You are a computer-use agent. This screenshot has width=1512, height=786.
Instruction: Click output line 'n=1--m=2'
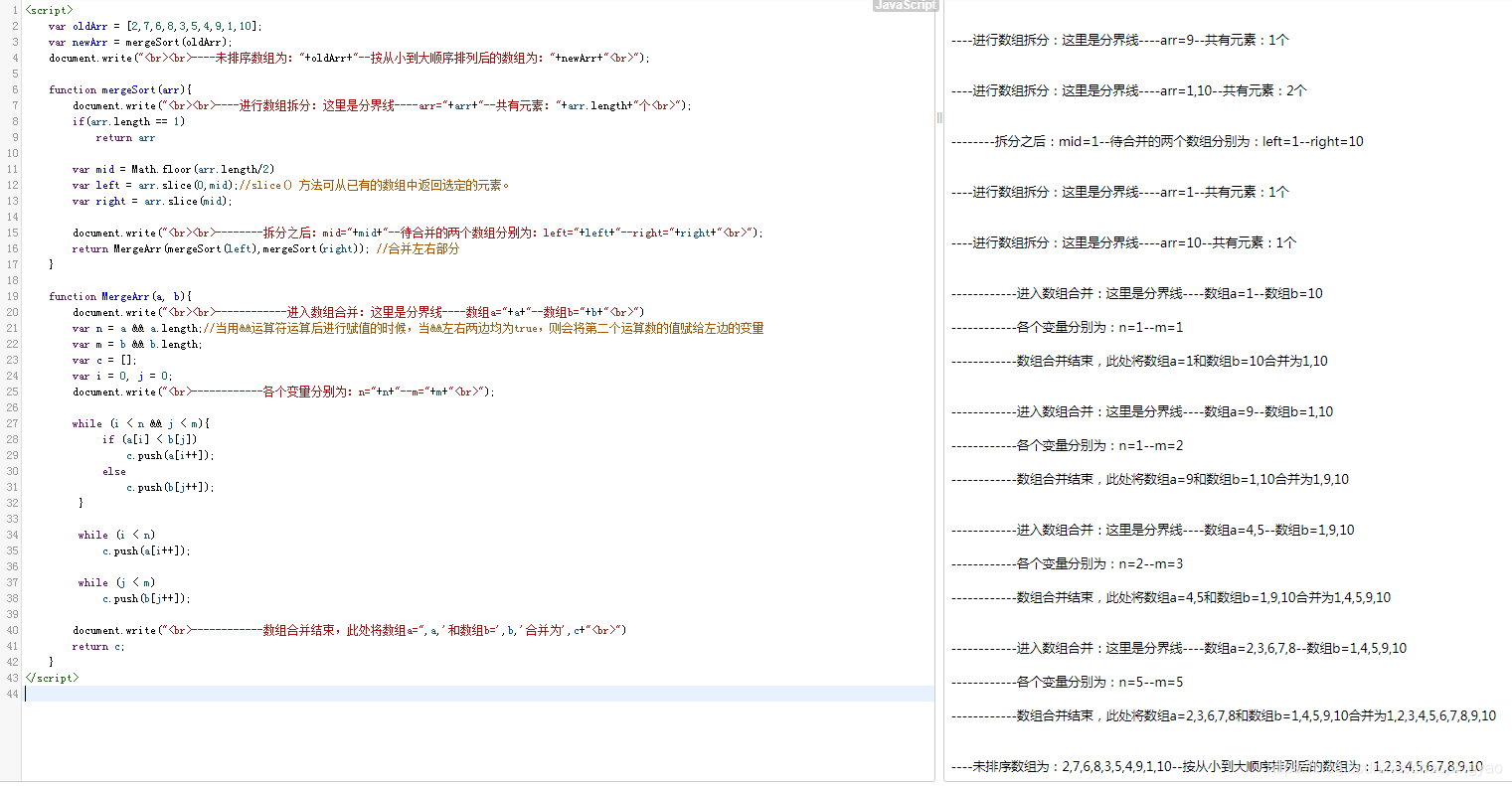(x=1067, y=445)
